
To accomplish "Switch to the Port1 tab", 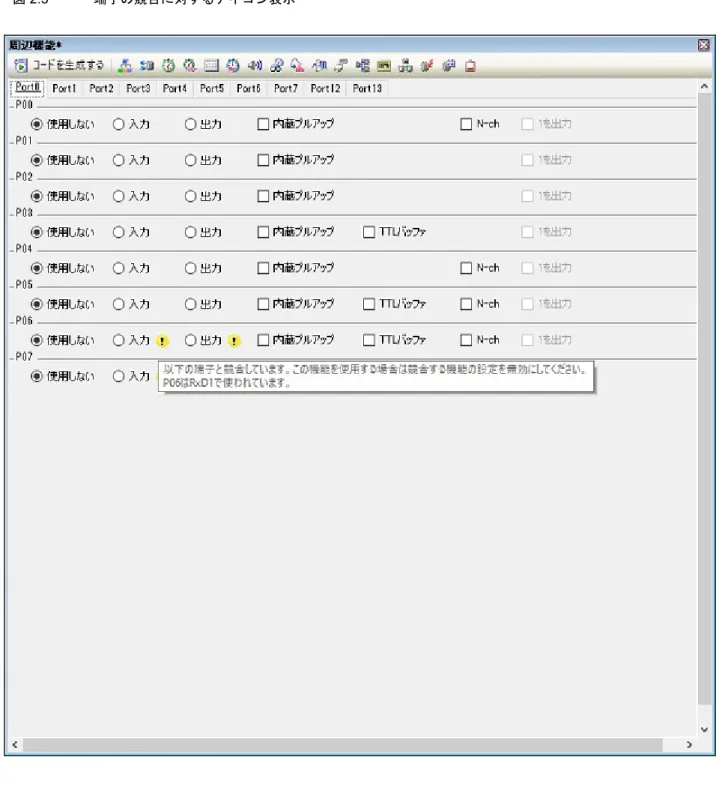I will (x=64, y=89).
